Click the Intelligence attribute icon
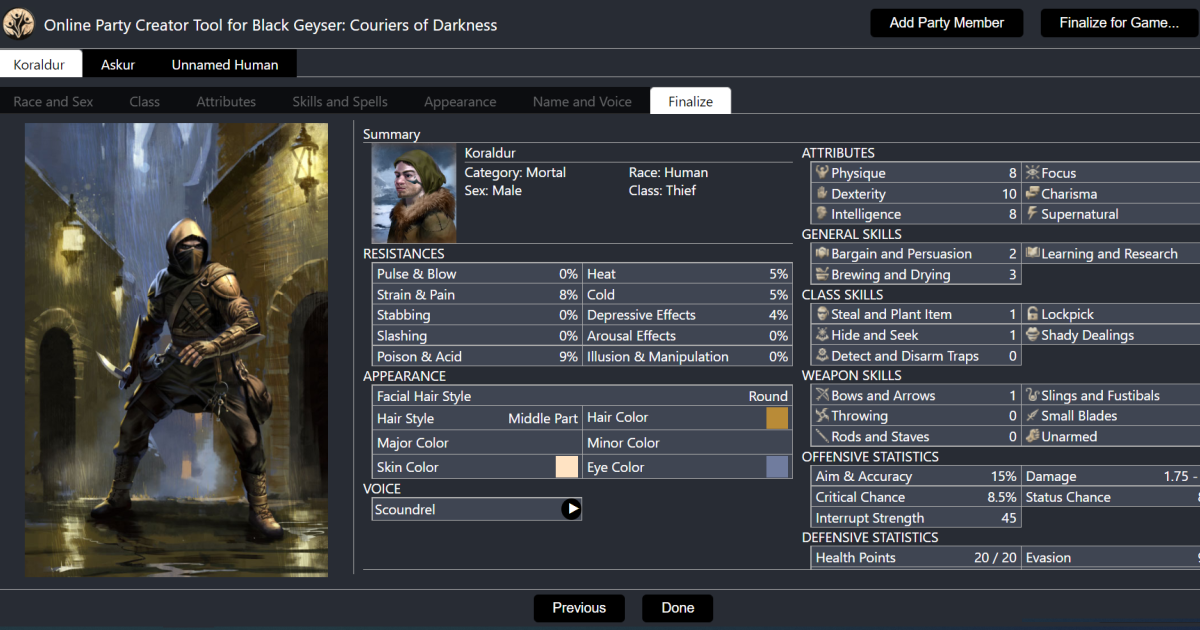This screenshot has height=630, width=1200. point(822,214)
